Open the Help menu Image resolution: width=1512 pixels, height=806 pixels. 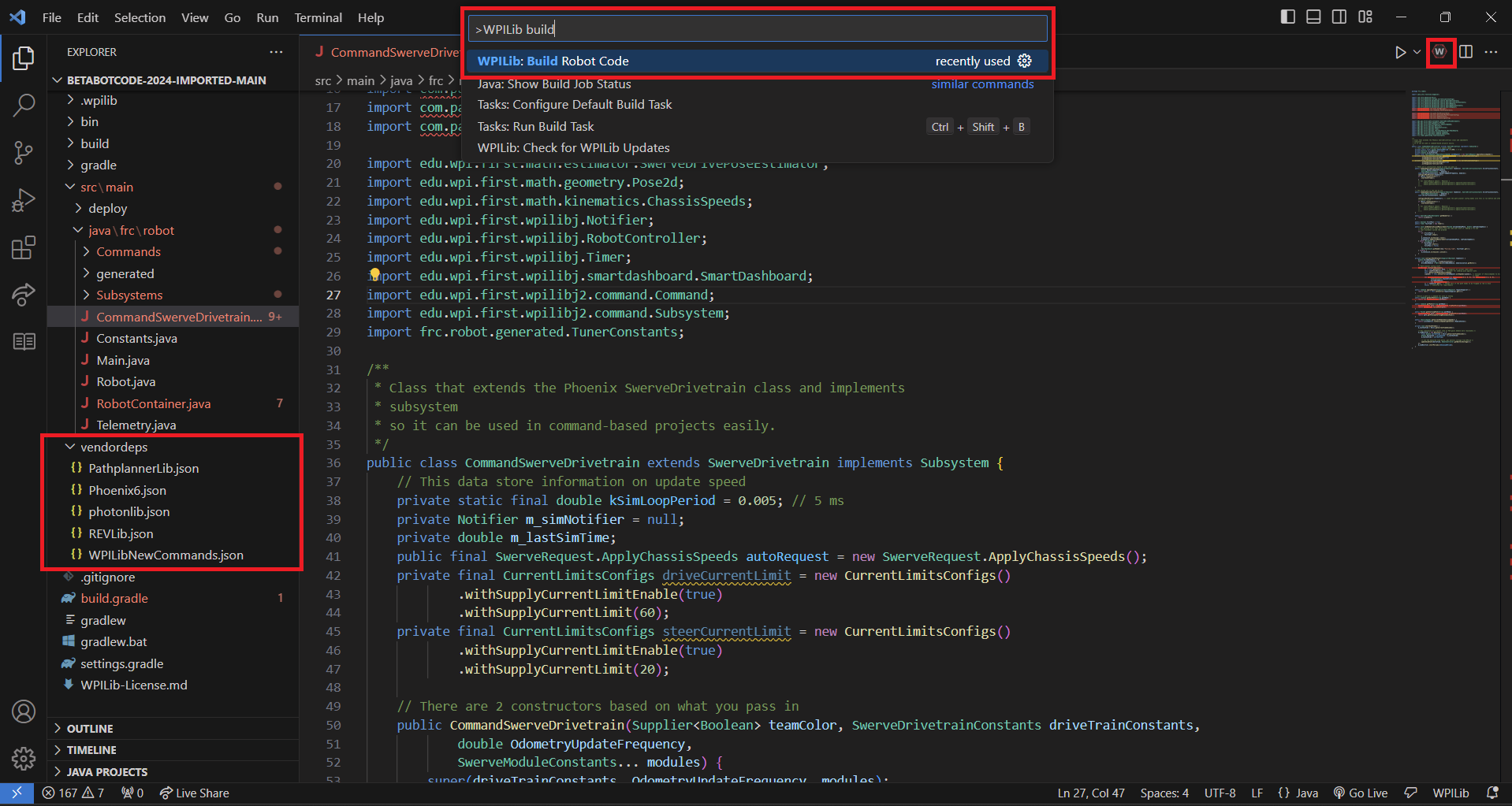371,17
